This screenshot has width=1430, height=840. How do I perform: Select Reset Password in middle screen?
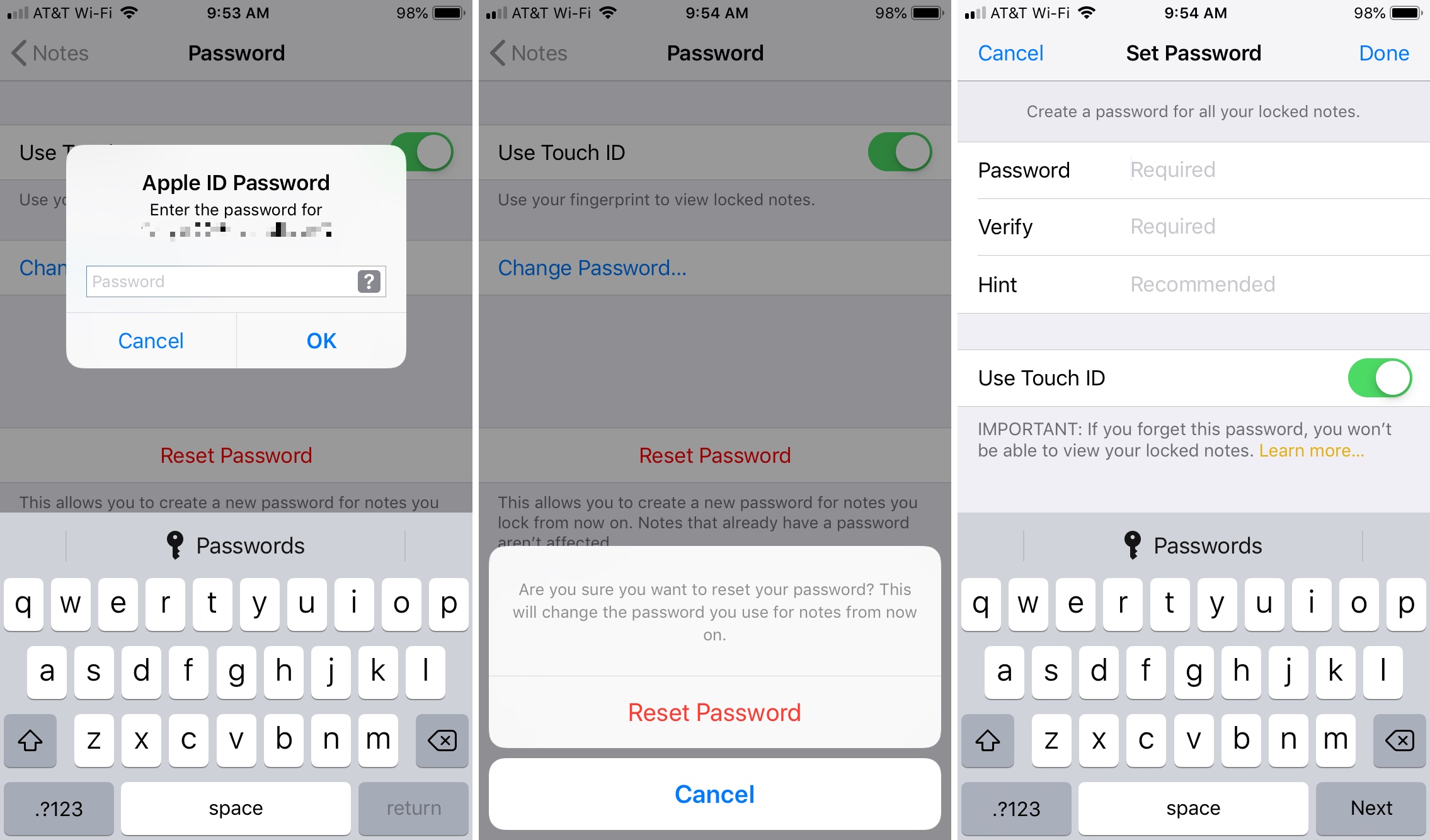tap(714, 712)
